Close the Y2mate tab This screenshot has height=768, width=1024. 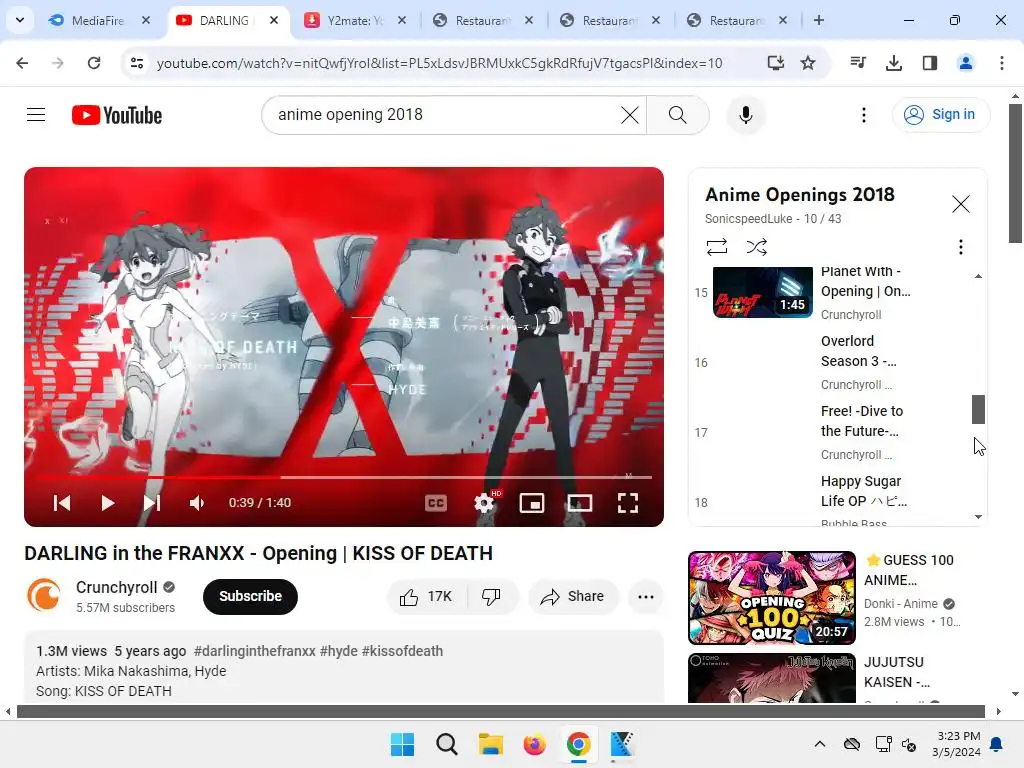click(x=402, y=20)
